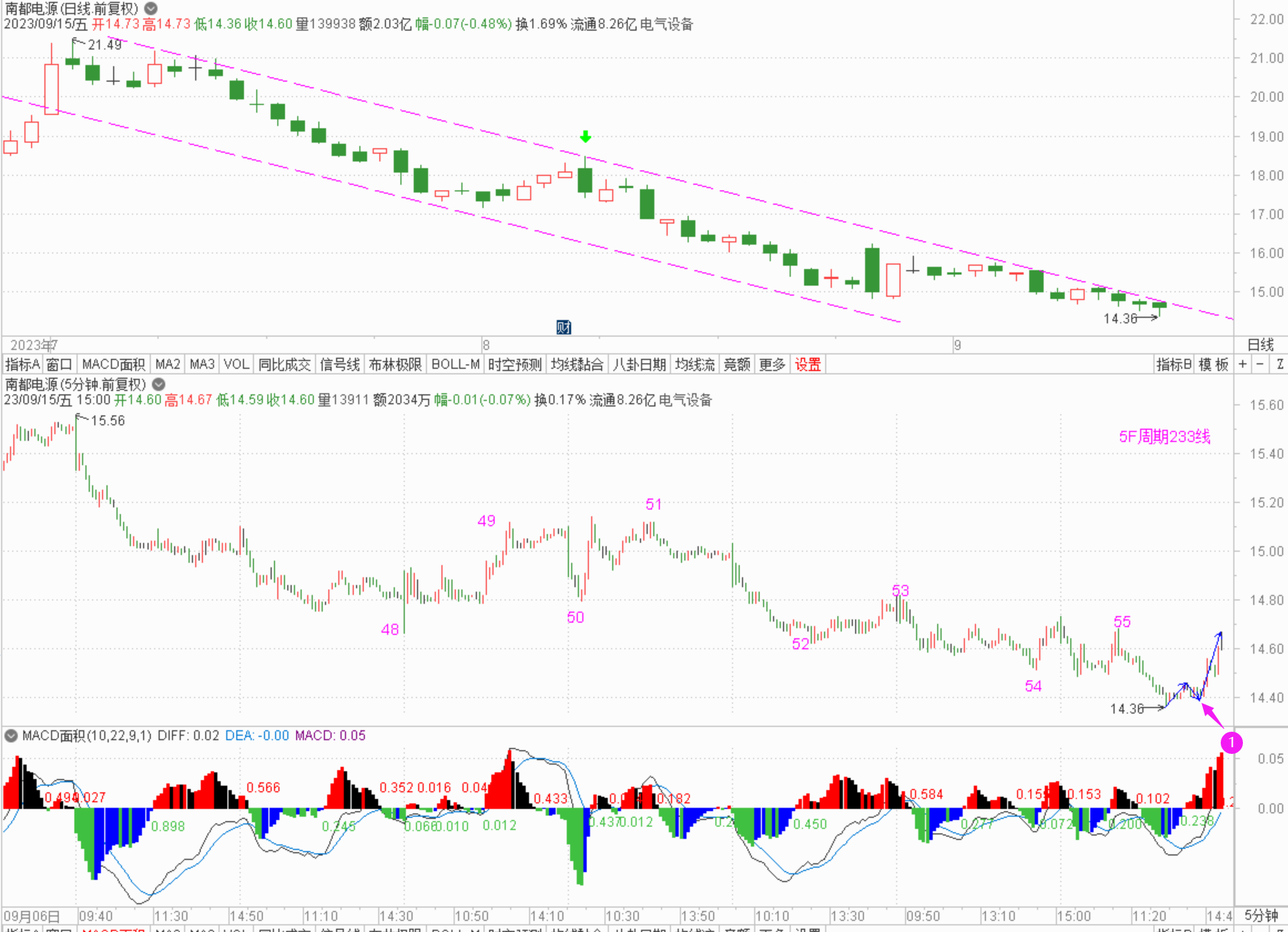This screenshot has height=932, width=1288.
Task: Click the Z icon on indicator bar
Action: tap(1279, 364)
